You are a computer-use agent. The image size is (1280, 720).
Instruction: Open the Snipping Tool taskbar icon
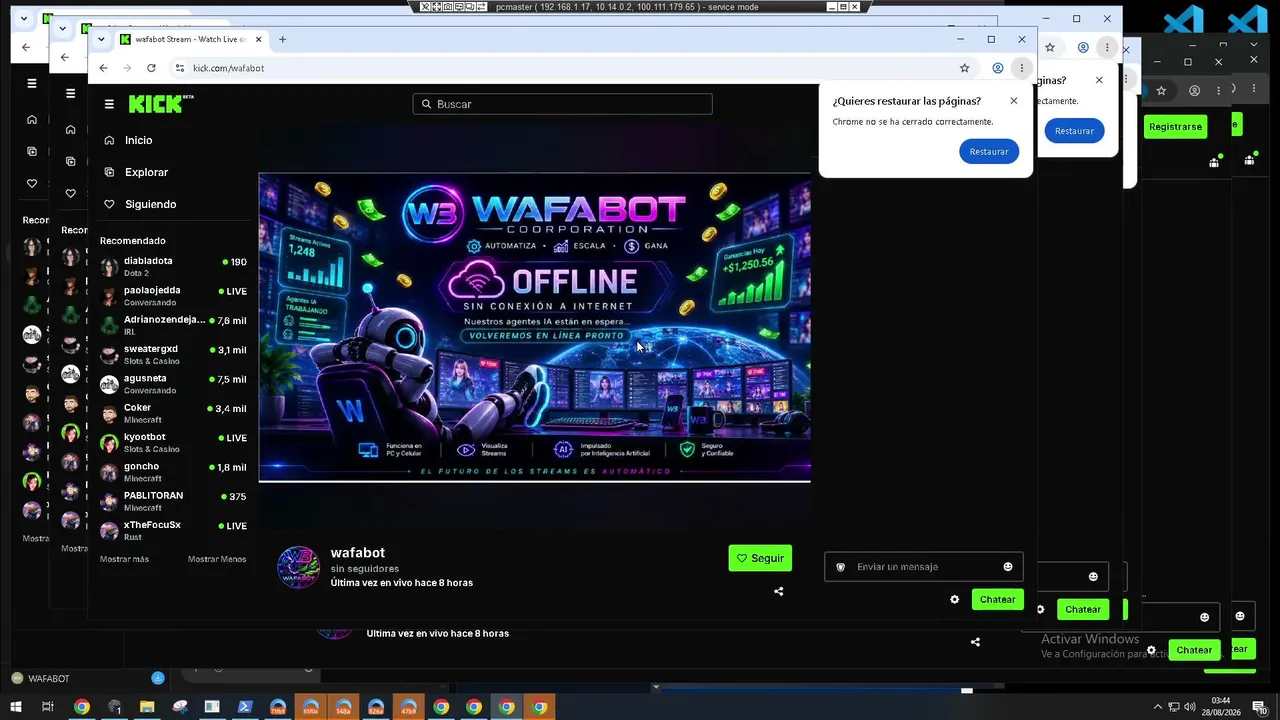(180, 707)
